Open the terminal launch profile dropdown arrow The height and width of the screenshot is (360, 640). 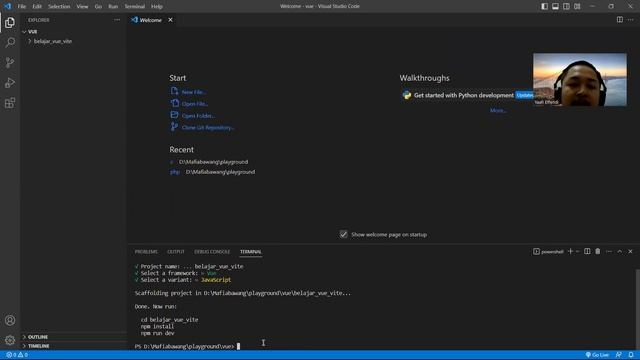[578, 251]
